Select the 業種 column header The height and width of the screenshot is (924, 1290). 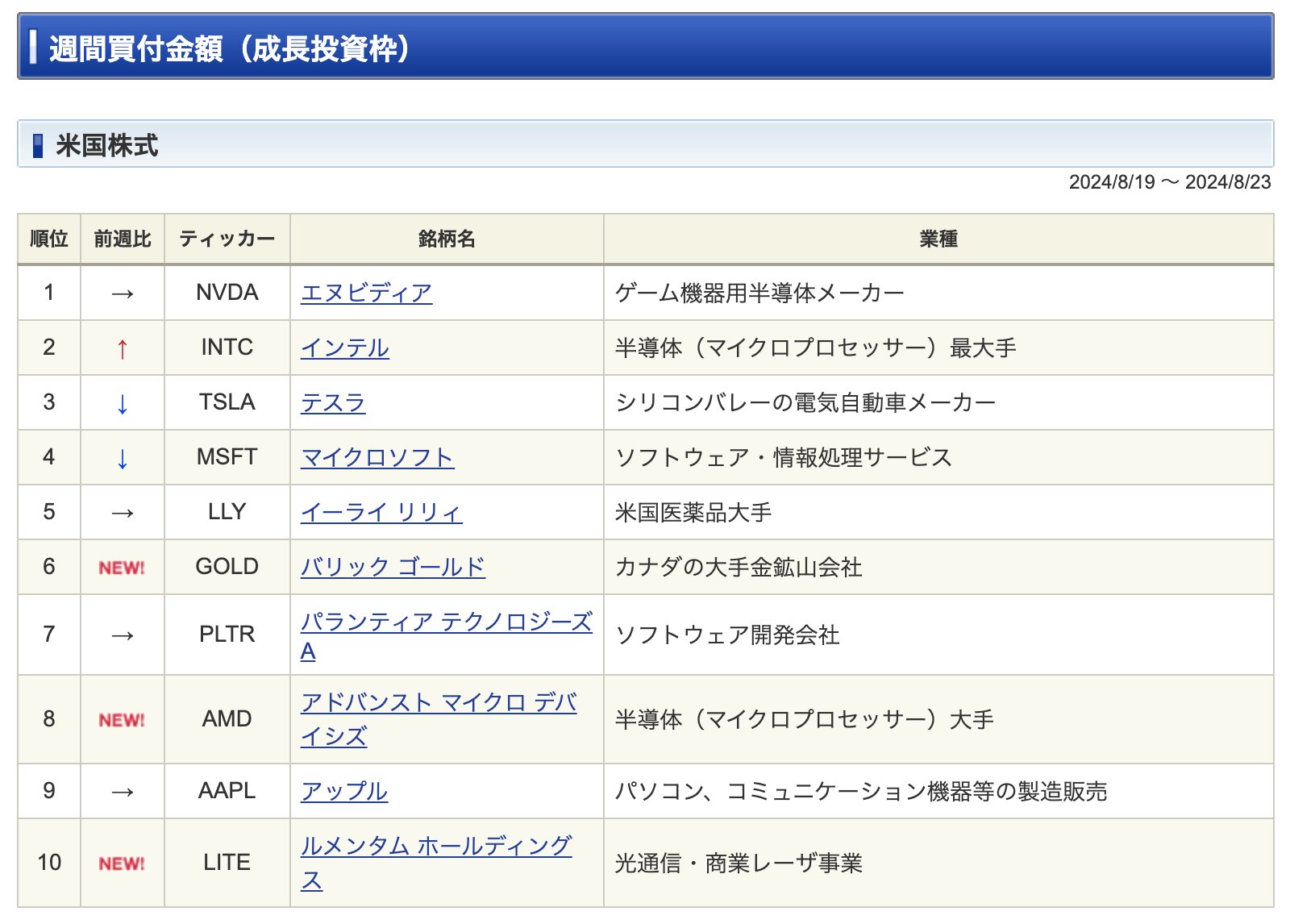[938, 239]
